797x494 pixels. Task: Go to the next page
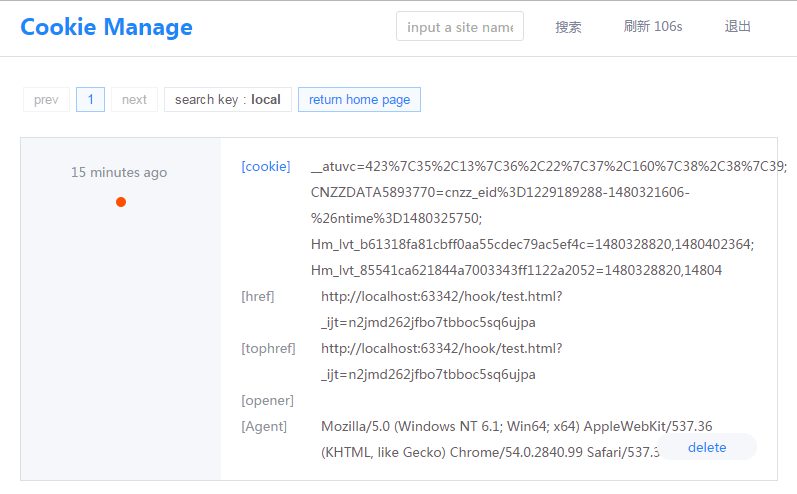(134, 100)
